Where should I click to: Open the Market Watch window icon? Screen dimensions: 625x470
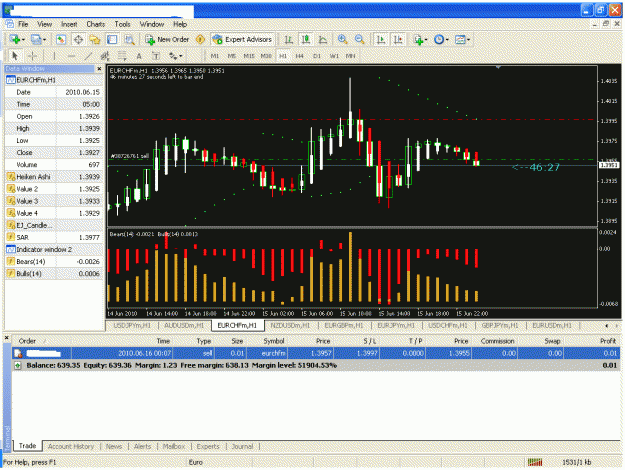coord(61,39)
